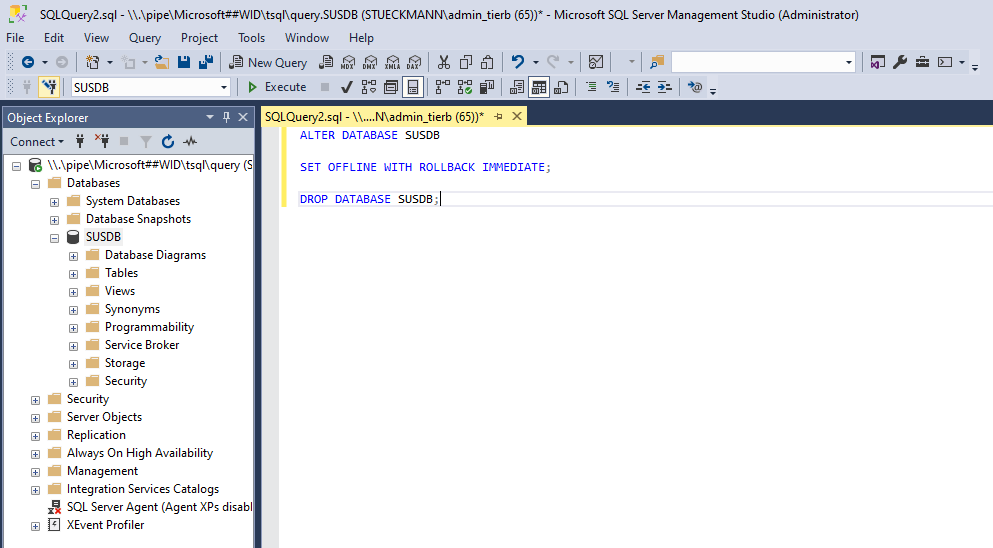The image size is (993, 548).
Task: Open a file with the folder icon
Action: pyautogui.click(x=161, y=62)
